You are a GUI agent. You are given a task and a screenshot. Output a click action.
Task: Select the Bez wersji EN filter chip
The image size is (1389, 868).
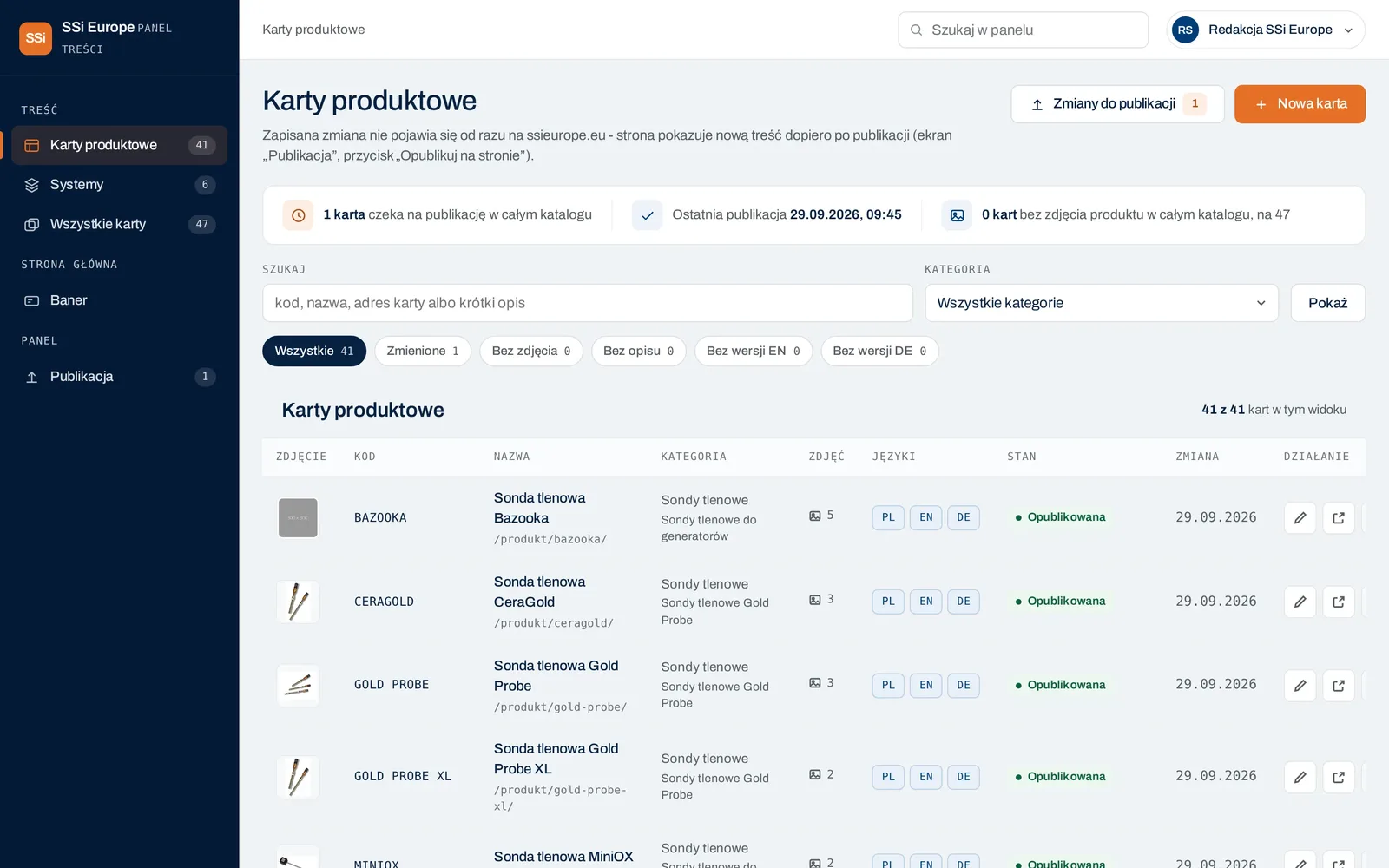click(x=754, y=351)
